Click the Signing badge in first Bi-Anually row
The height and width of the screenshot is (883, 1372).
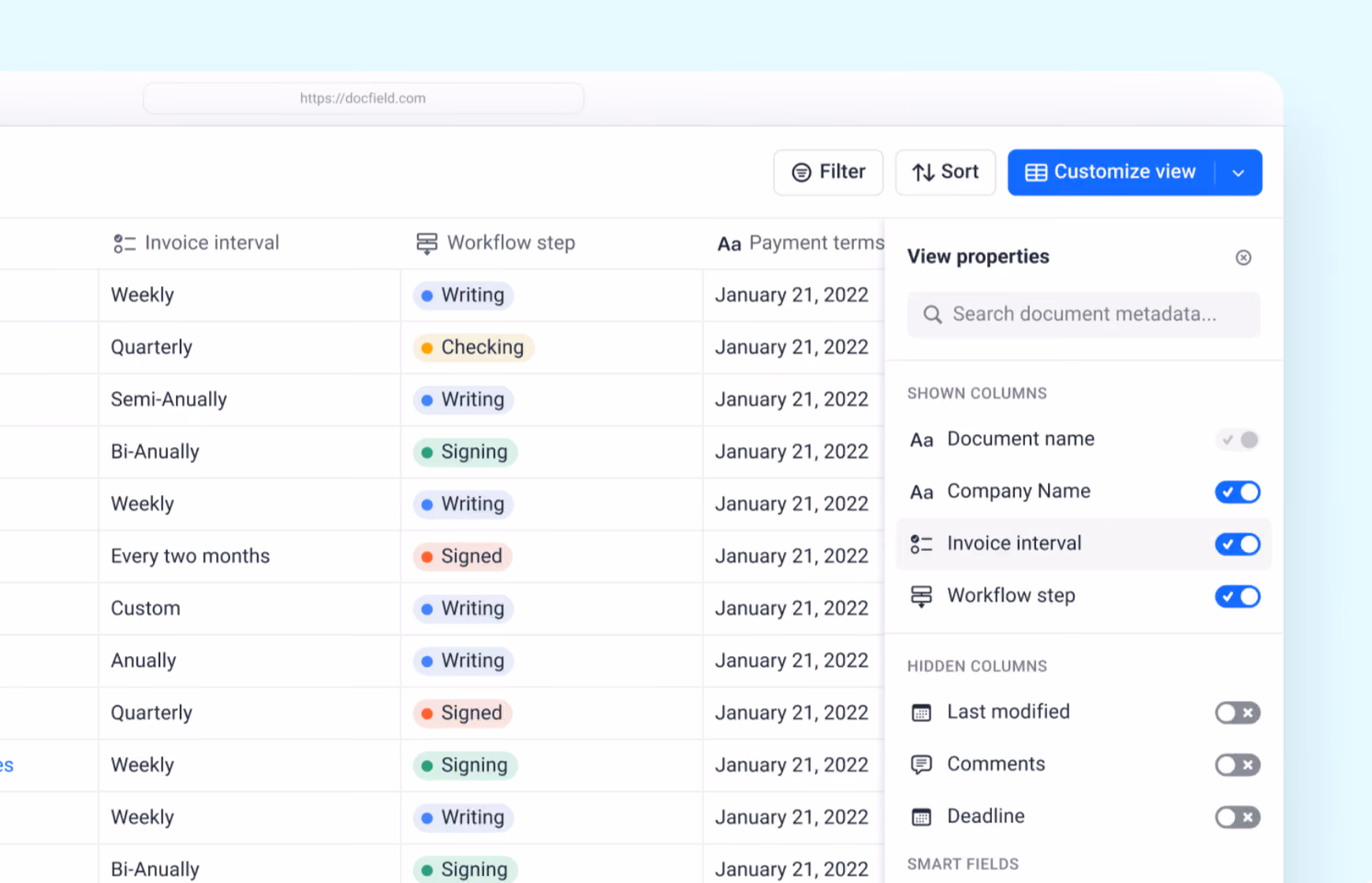click(465, 453)
